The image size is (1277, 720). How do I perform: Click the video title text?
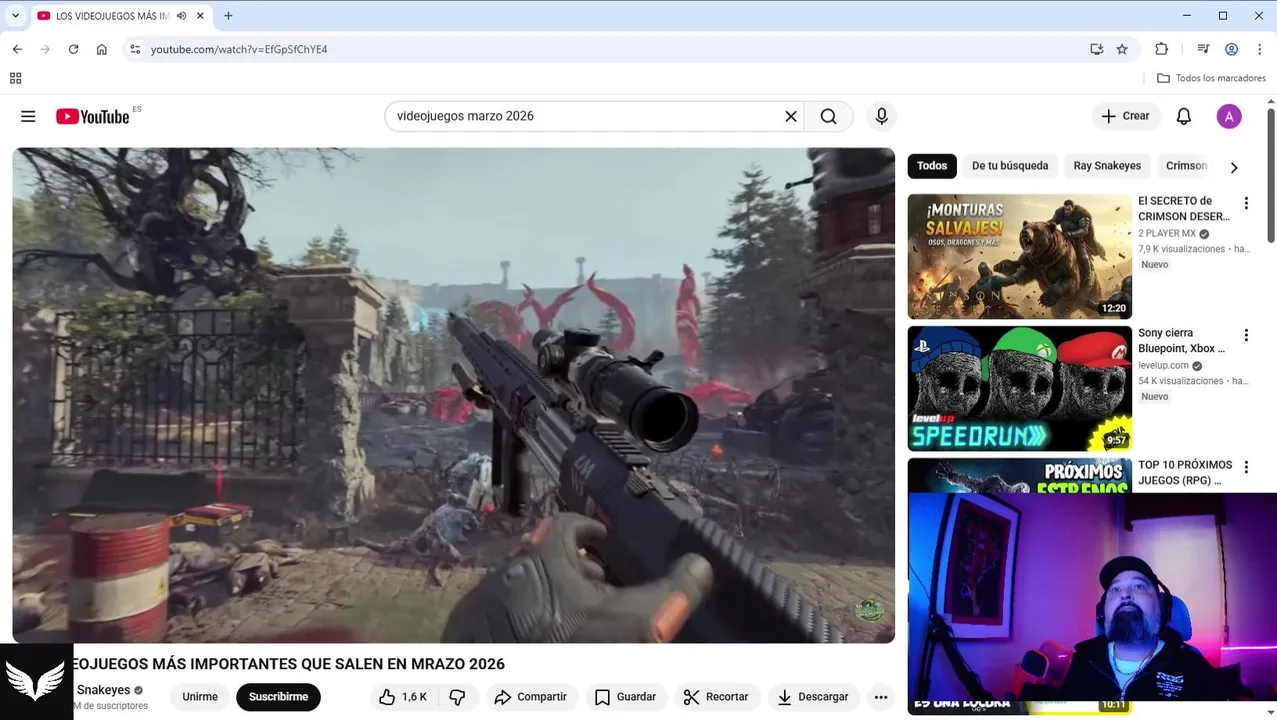tap(289, 664)
